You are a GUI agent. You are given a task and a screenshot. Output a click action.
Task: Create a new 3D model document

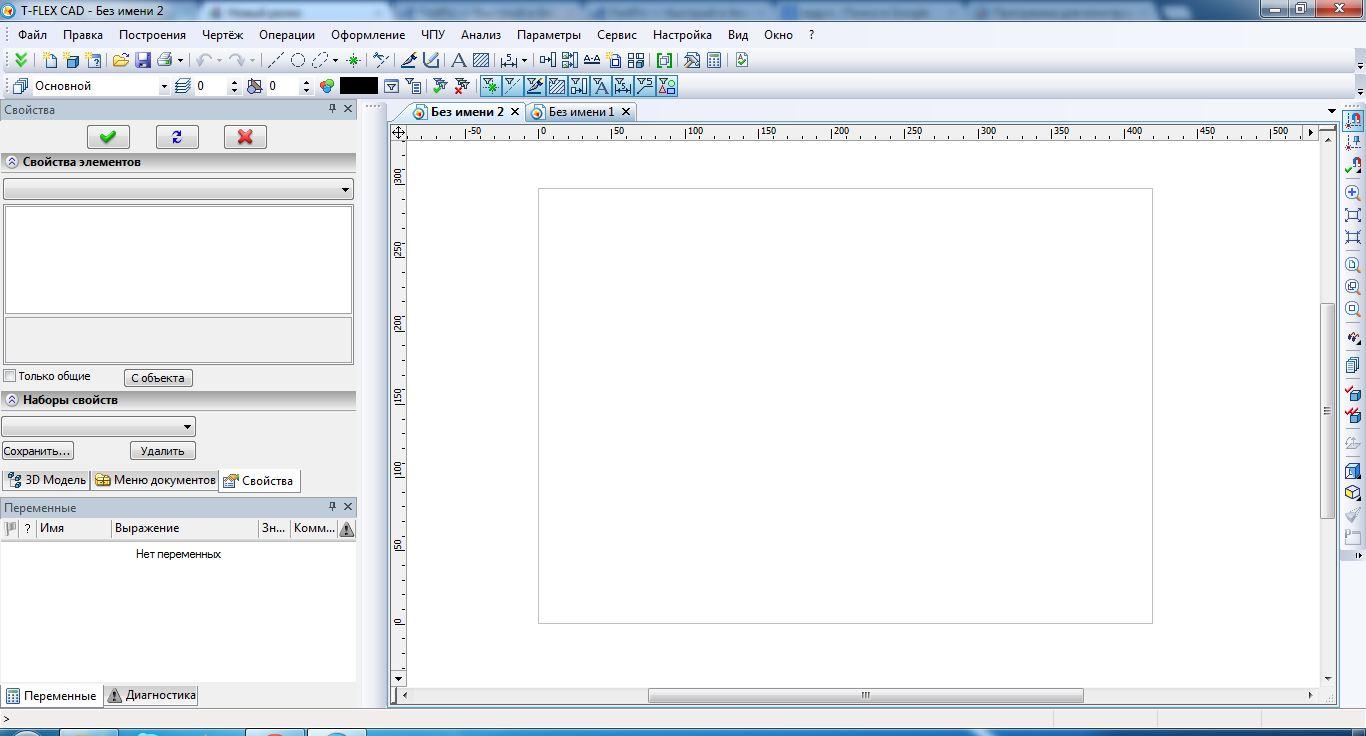click(x=72, y=60)
